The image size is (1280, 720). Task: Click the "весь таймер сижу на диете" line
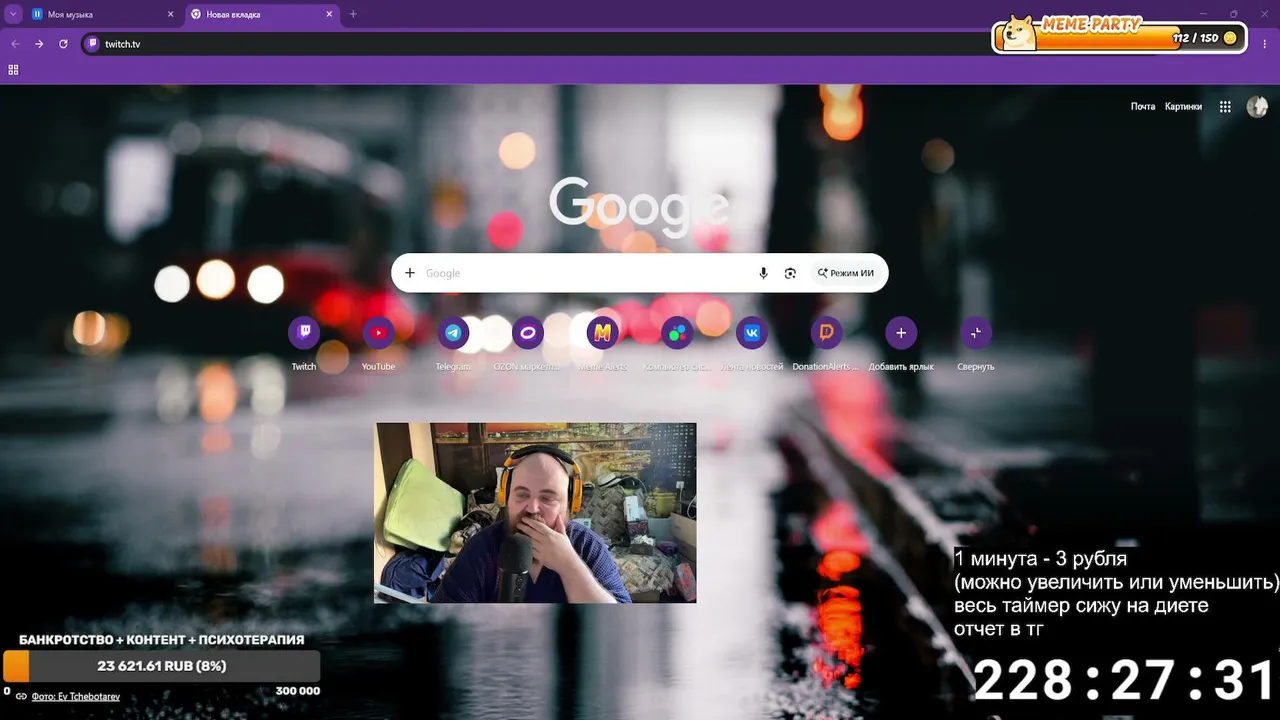point(1081,606)
